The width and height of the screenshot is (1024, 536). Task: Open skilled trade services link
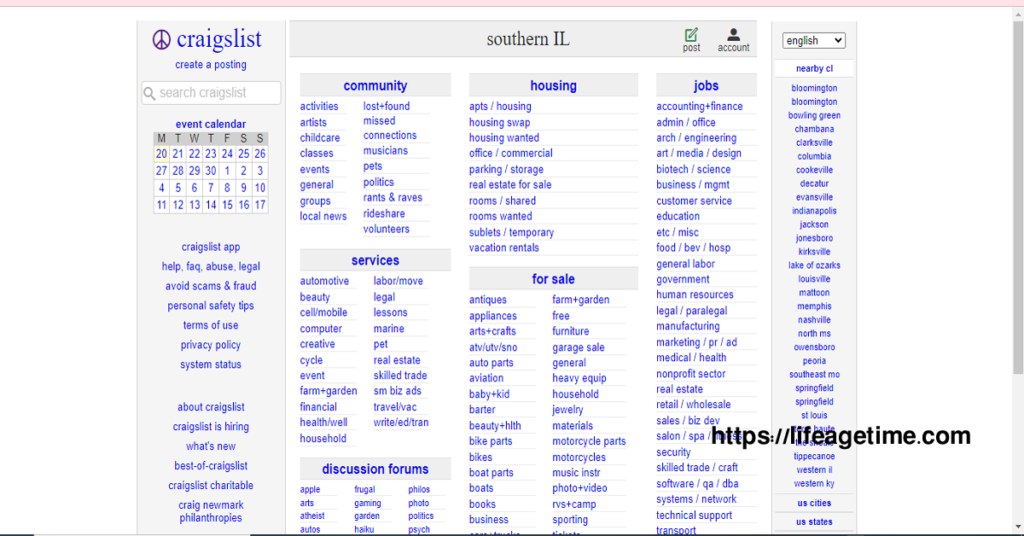click(400, 376)
